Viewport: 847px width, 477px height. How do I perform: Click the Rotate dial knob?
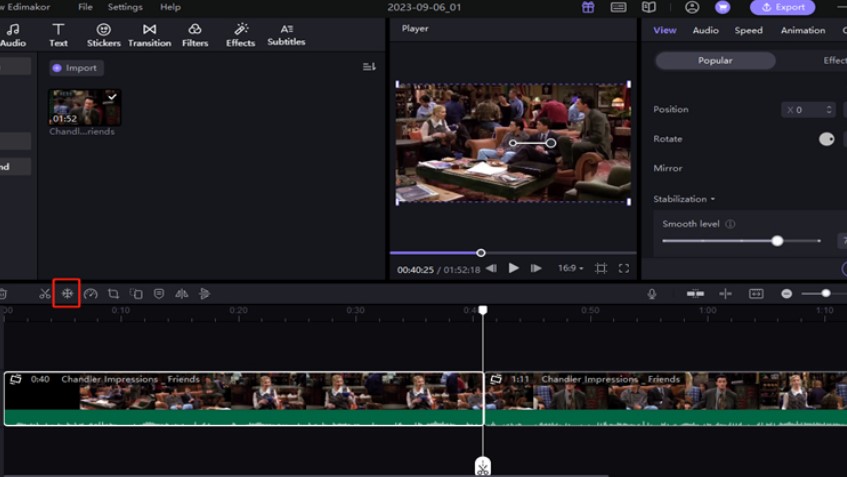[826, 139]
